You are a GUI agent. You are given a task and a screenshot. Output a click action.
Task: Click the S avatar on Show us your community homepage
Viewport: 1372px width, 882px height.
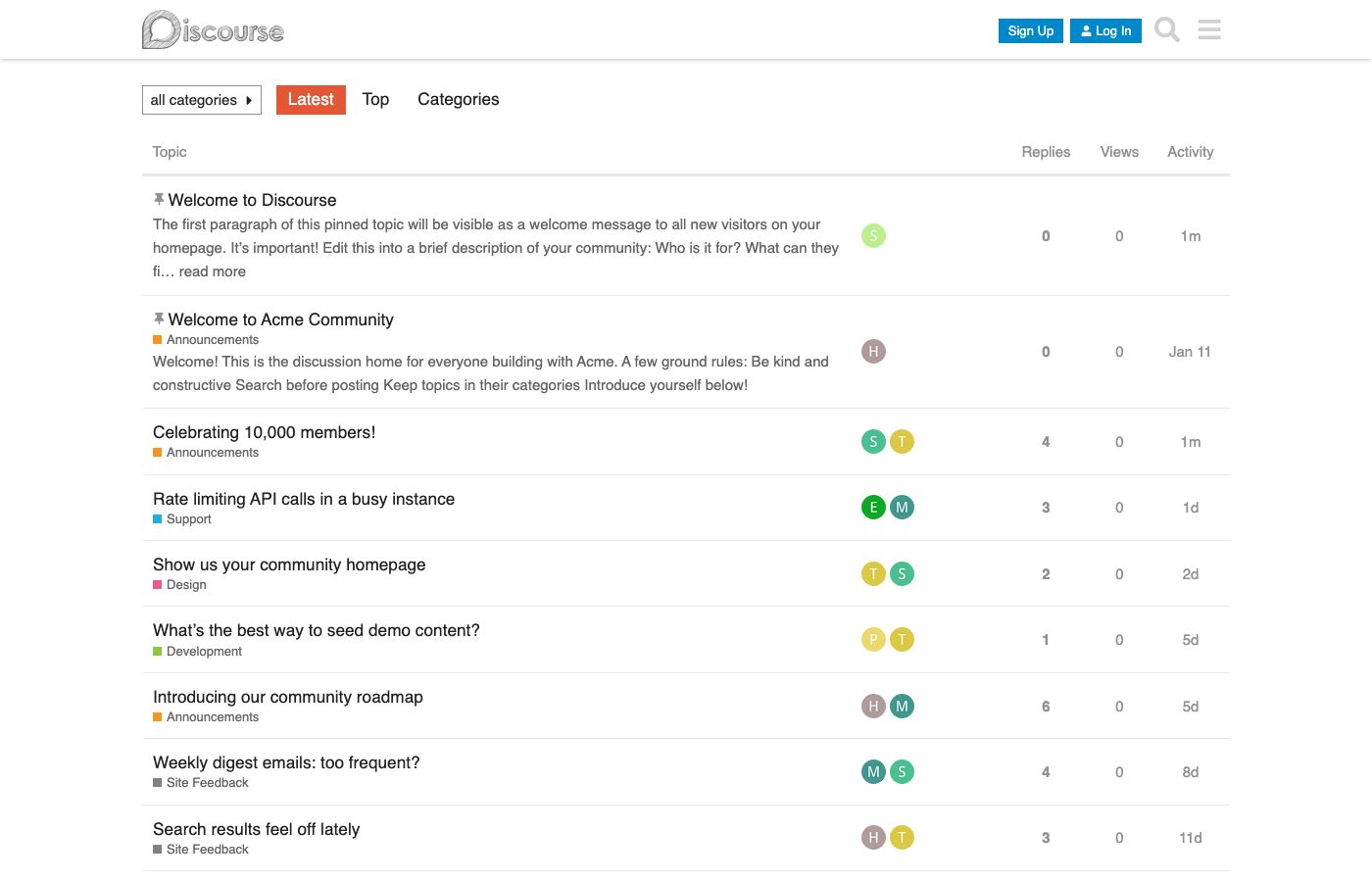[902, 573]
